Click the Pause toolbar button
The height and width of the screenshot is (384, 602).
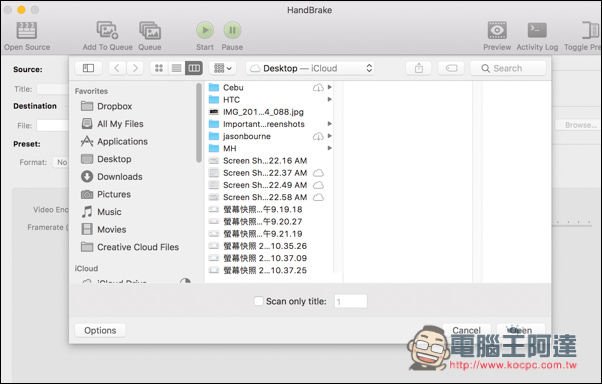[232, 30]
